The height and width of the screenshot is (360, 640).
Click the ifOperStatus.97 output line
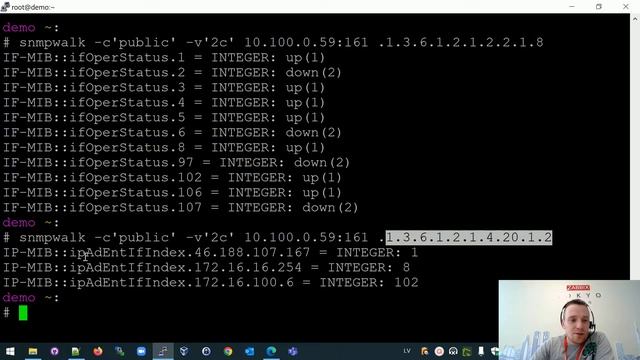[176, 162]
